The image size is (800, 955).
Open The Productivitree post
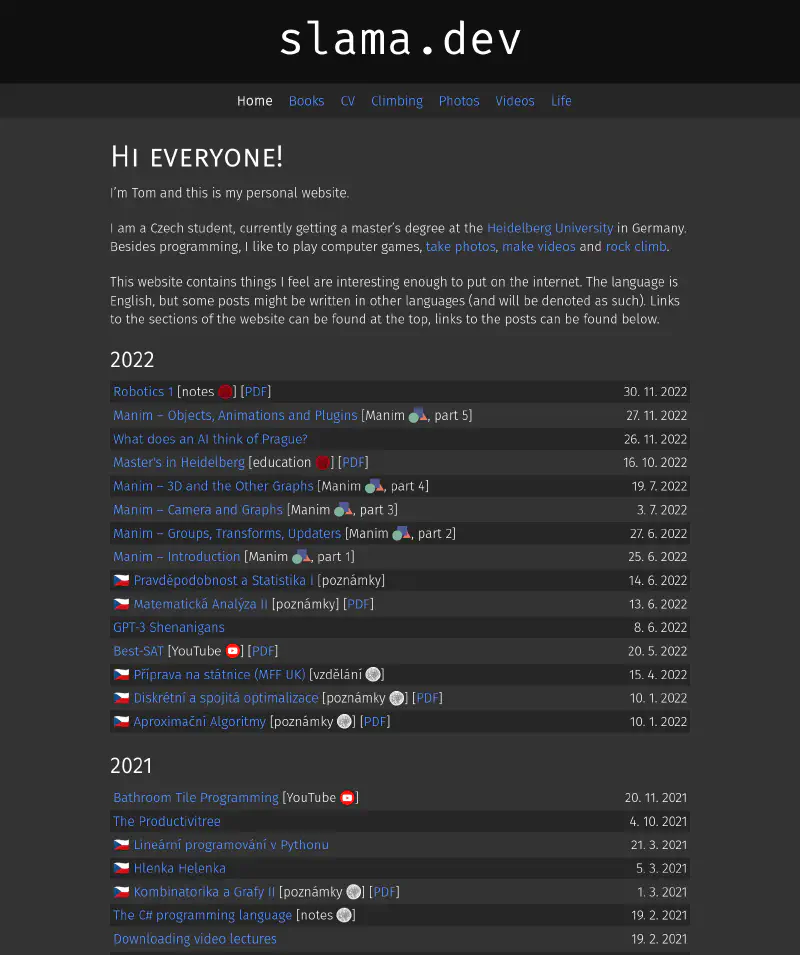166,822
